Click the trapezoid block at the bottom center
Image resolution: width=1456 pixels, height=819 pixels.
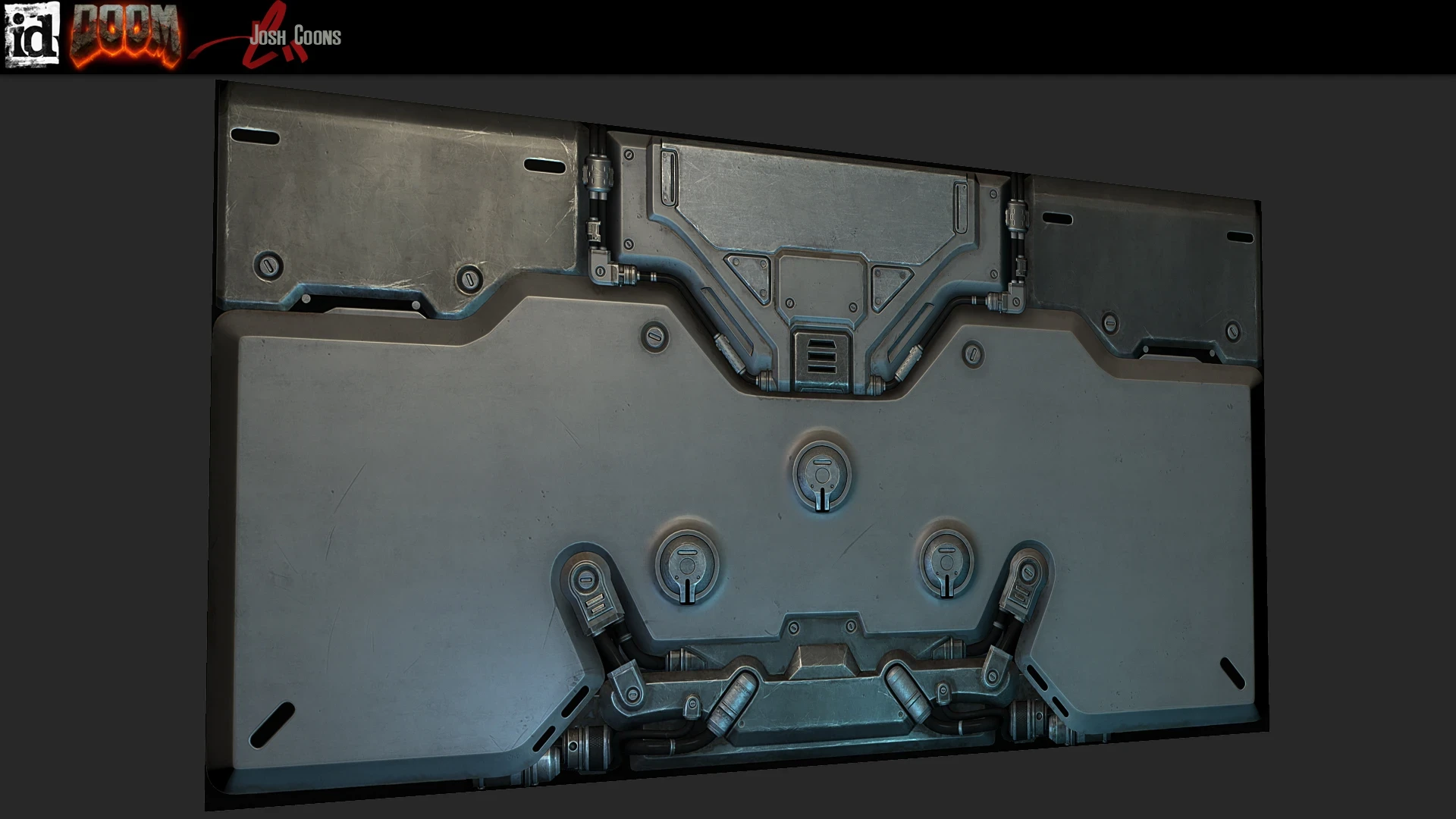(822, 661)
